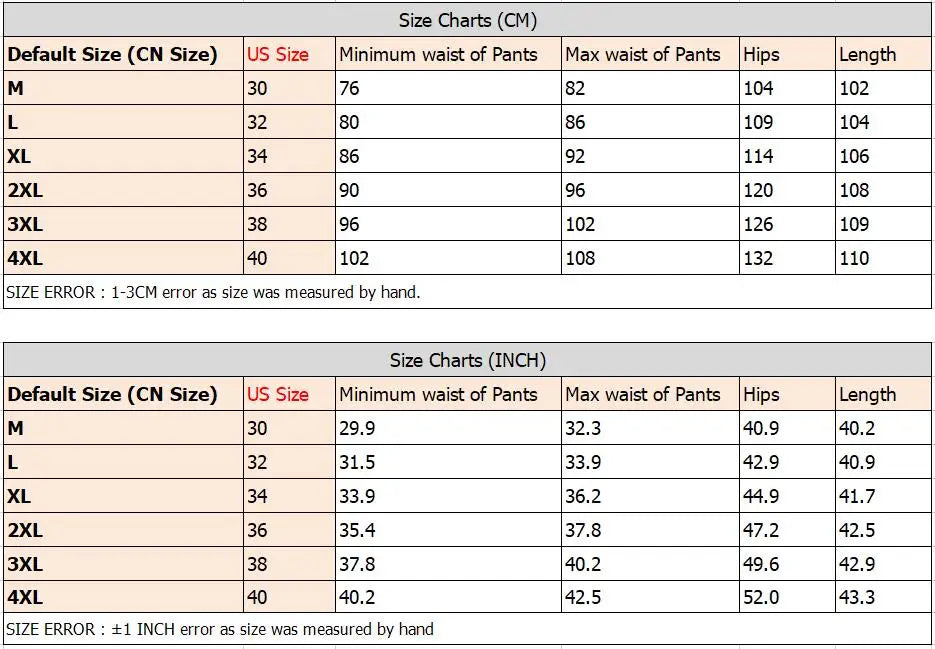Click the Size Charts (CM) title

click(x=468, y=20)
